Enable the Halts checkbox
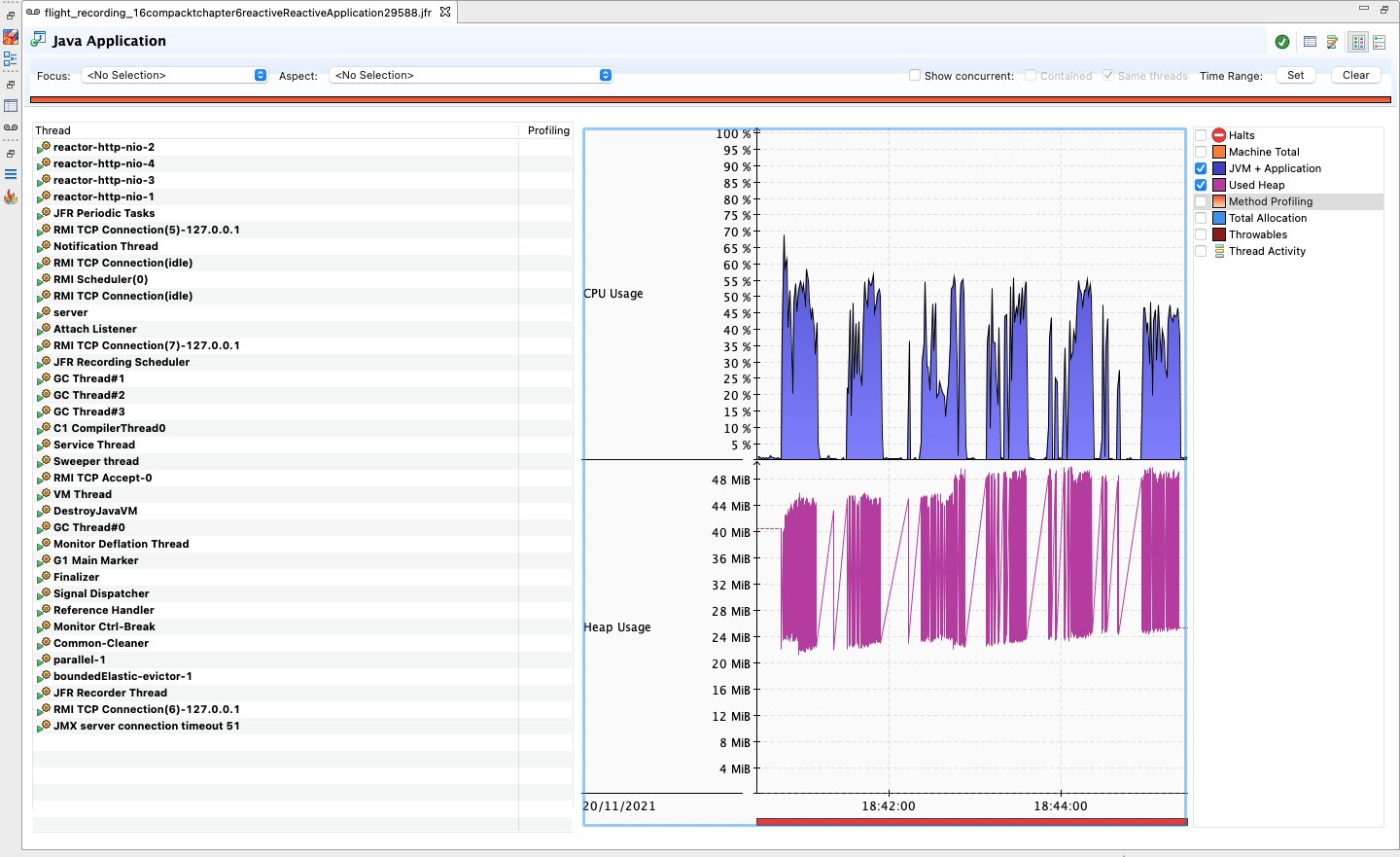The width and height of the screenshot is (1400, 857). (x=1201, y=135)
